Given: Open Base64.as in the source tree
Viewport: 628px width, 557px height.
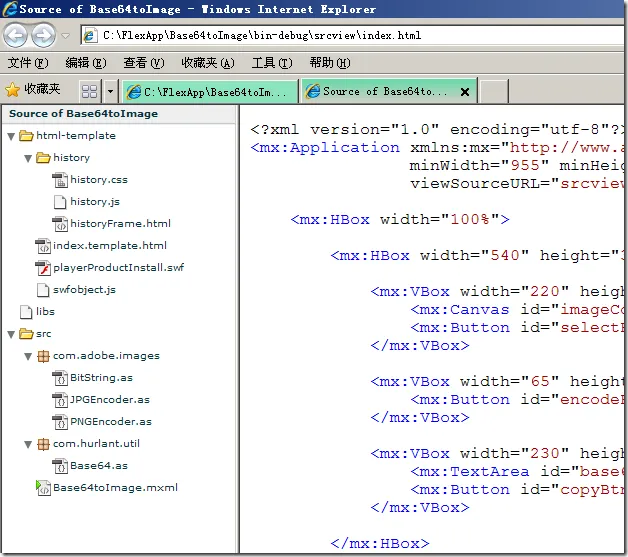Looking at the screenshot, I should pyautogui.click(x=98, y=466).
